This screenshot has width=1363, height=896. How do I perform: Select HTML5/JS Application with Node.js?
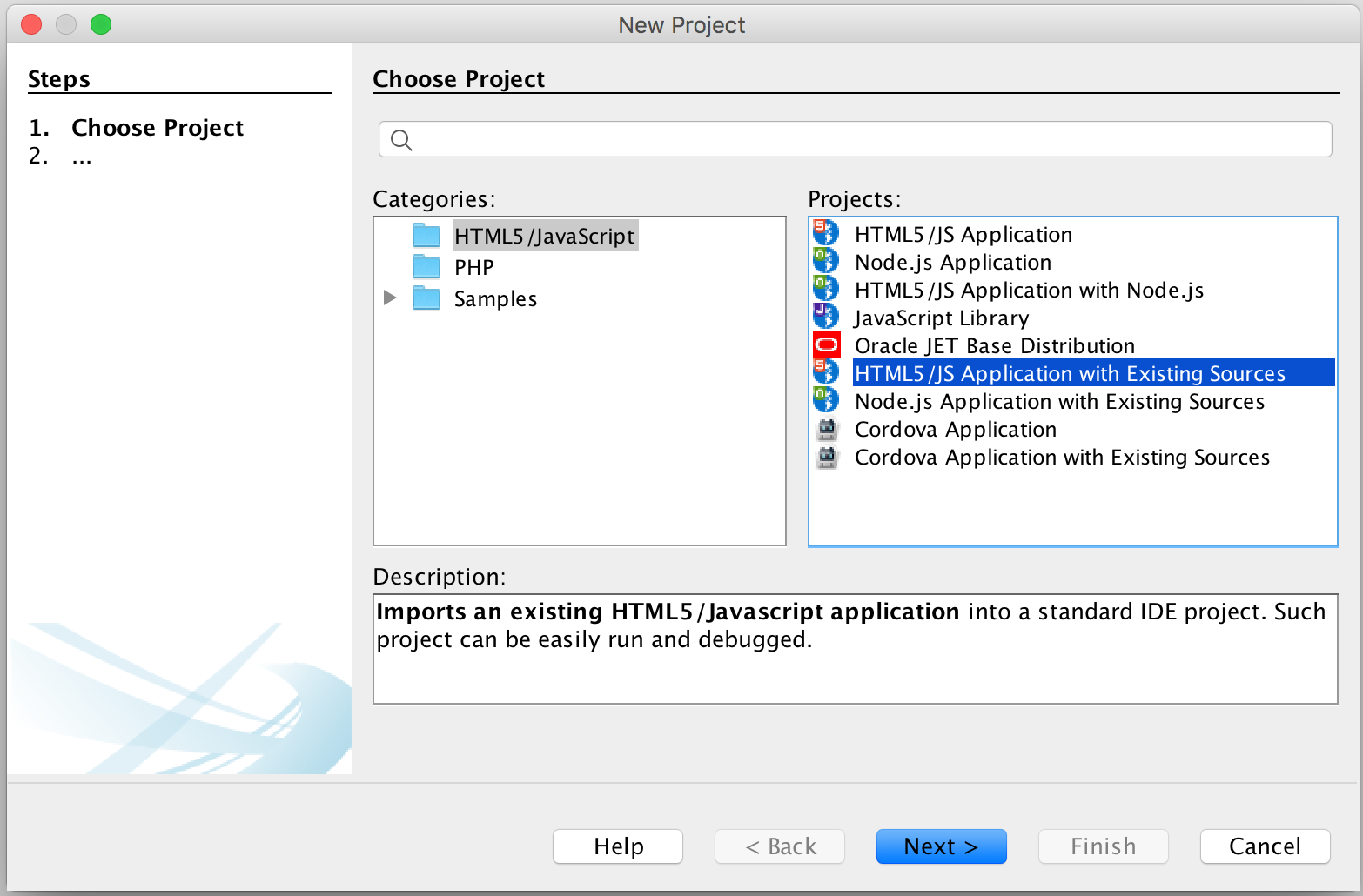click(1029, 290)
